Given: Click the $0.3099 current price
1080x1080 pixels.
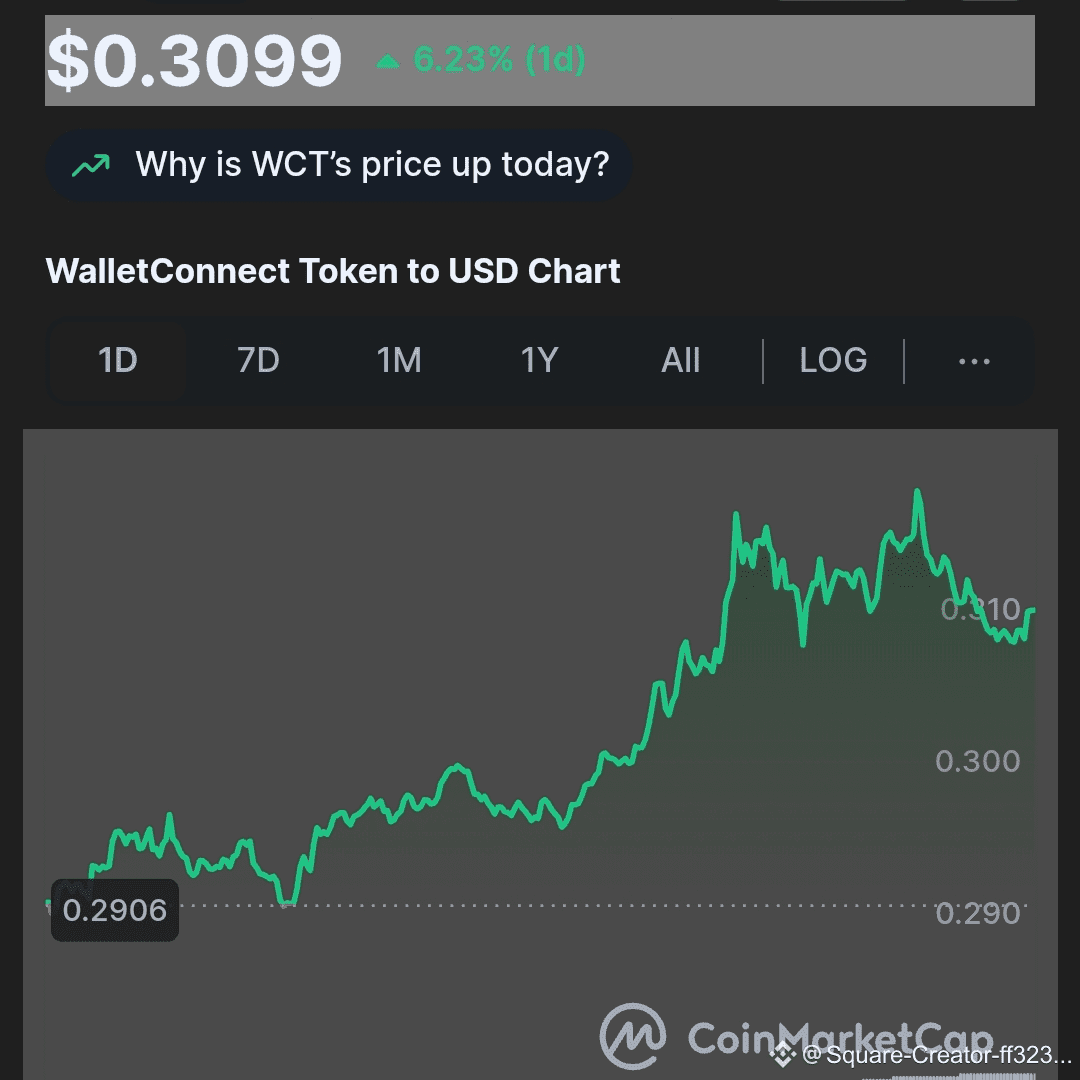Looking at the screenshot, I should click(195, 60).
